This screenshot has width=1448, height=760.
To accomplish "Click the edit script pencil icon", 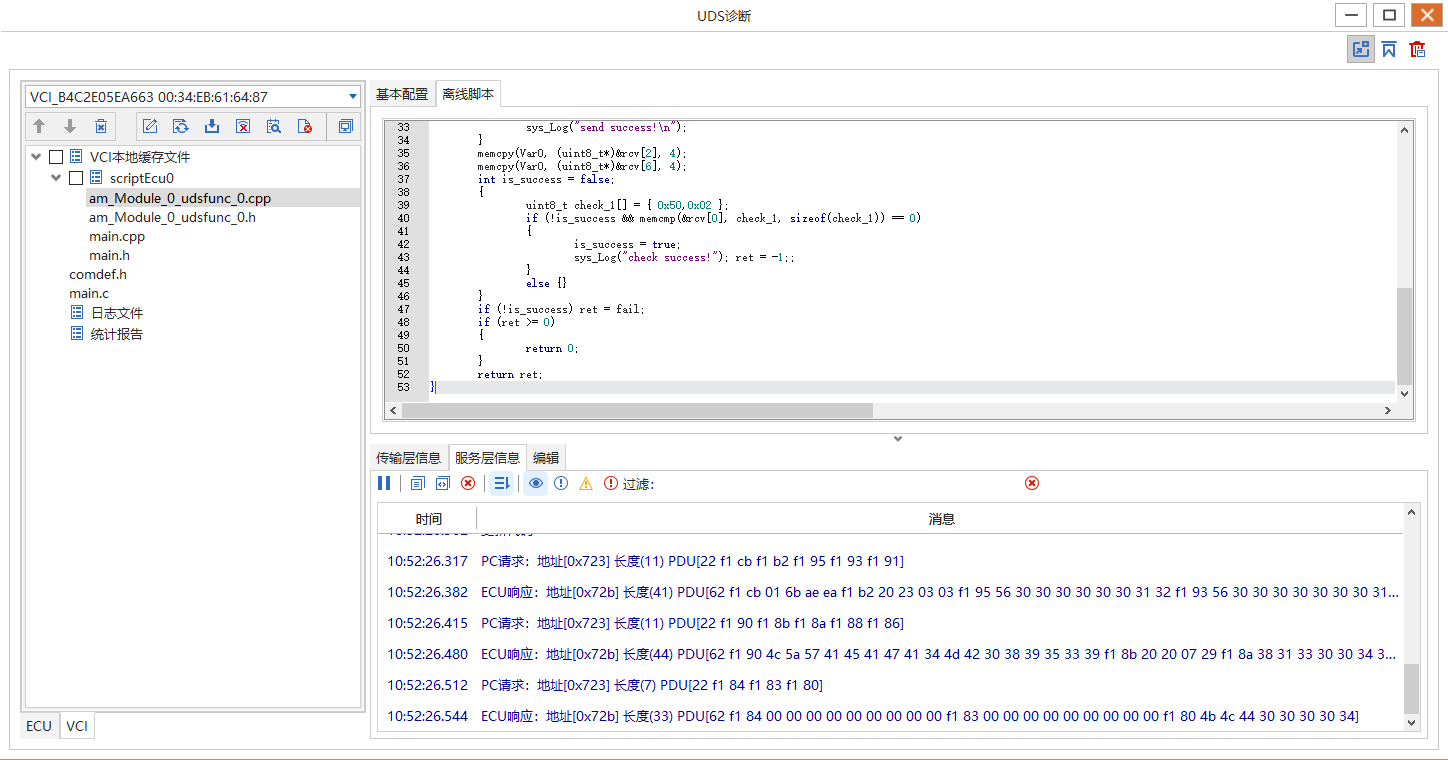I will pyautogui.click(x=150, y=126).
